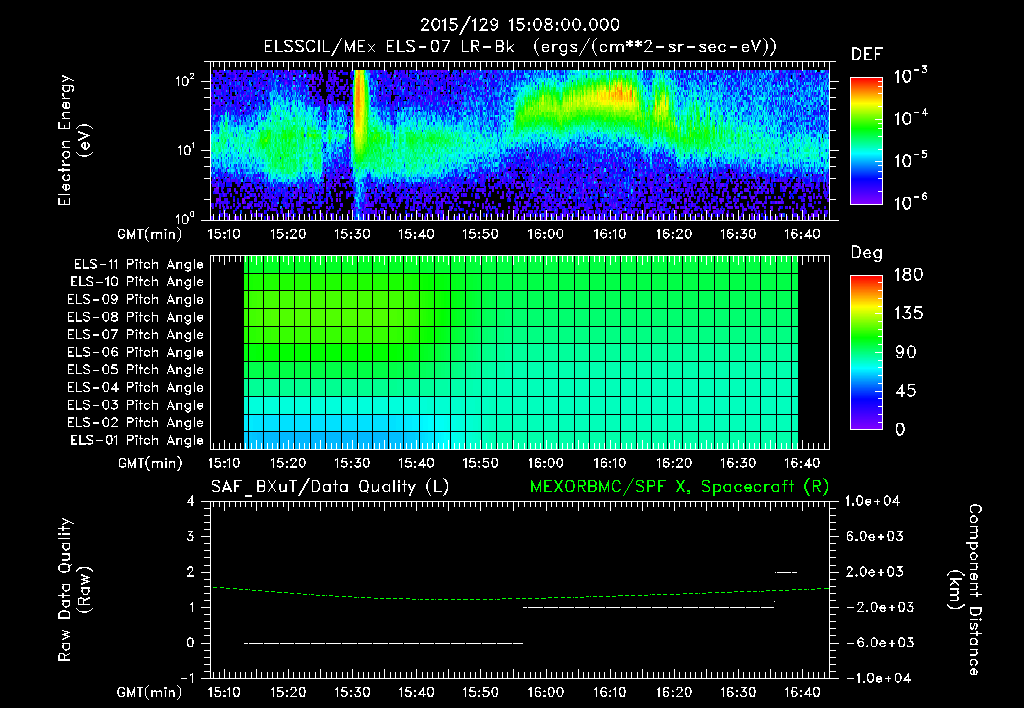Click the 135 value on the Deg scale
This screenshot has height=708, width=1024.
coord(908,314)
